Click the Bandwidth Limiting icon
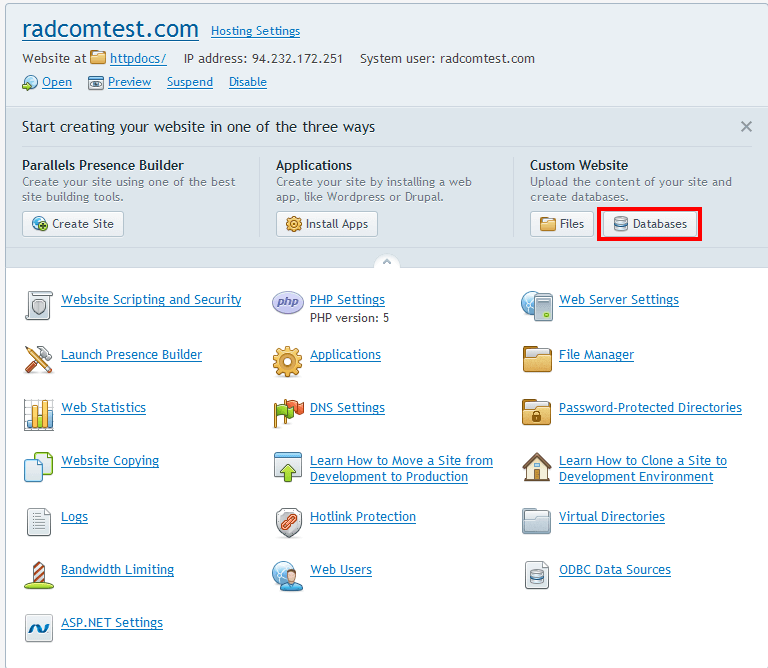Screen dimensions: 768x668 38,575
